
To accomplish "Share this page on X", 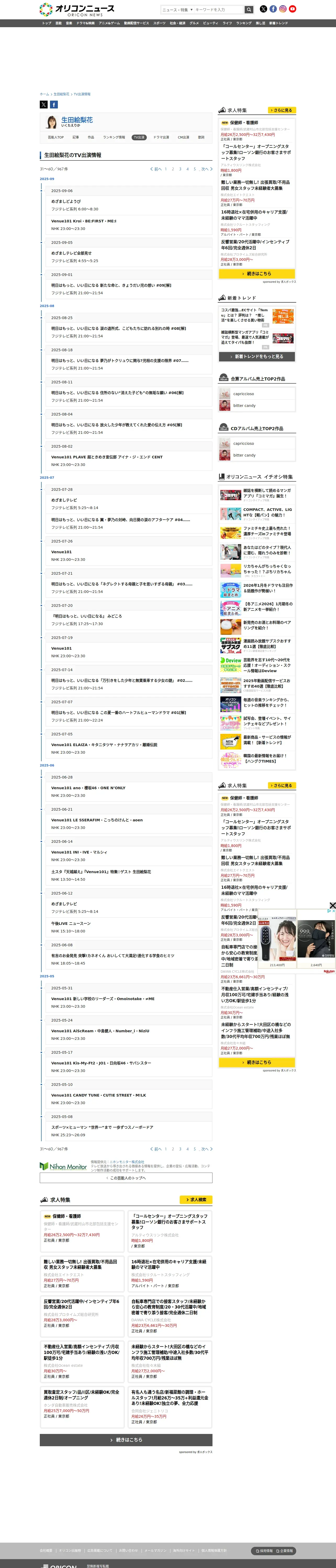I will click(x=44, y=105).
